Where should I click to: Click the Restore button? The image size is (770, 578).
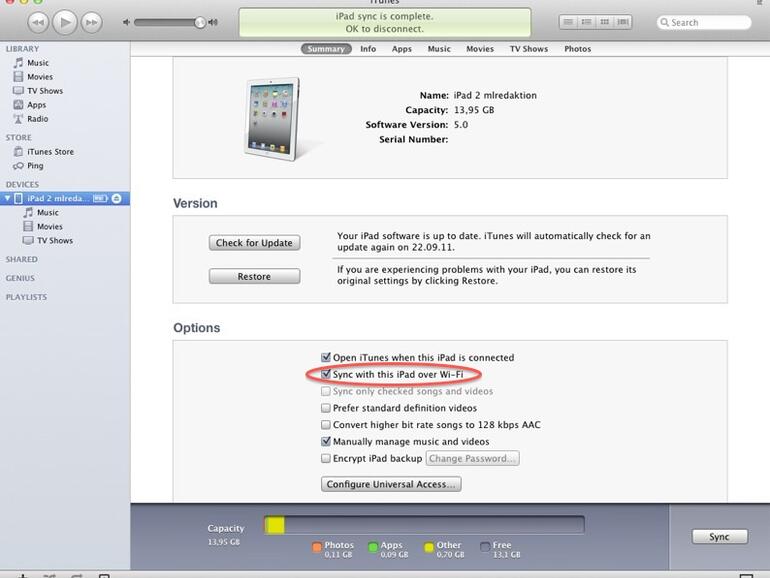pos(254,276)
